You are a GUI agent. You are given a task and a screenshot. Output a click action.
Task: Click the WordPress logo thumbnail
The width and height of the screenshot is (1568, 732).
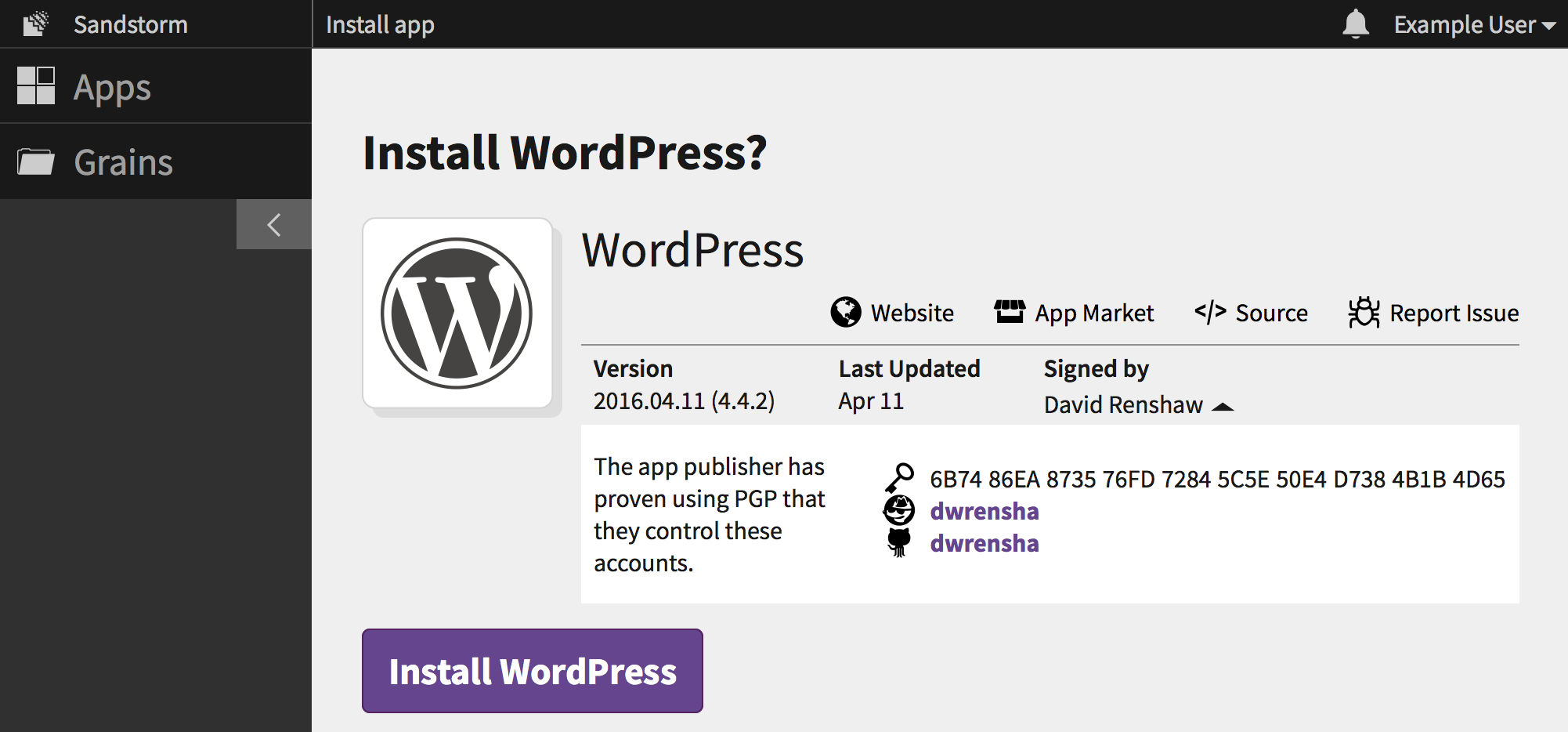click(457, 313)
